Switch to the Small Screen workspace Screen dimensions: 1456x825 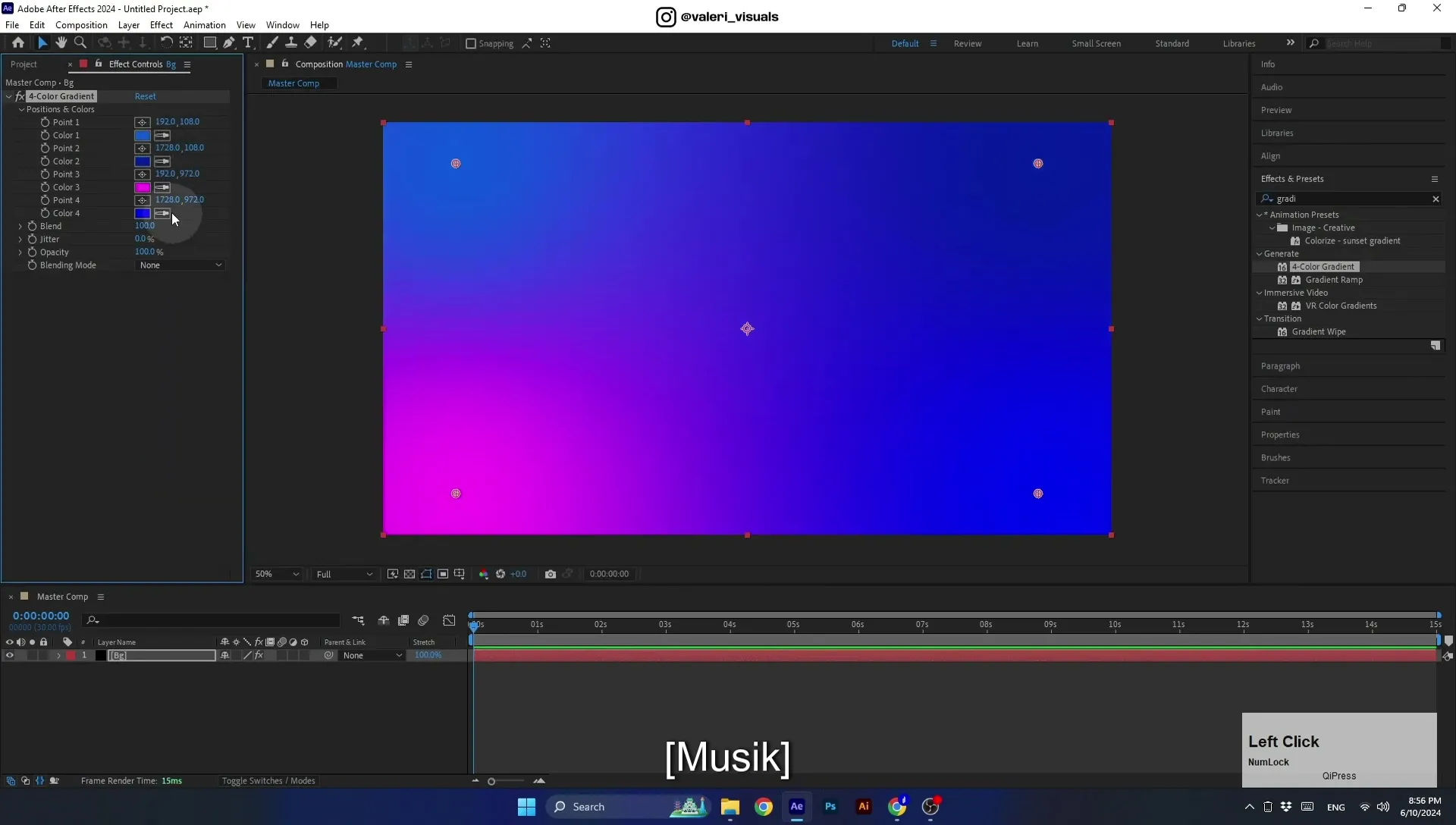point(1097,43)
